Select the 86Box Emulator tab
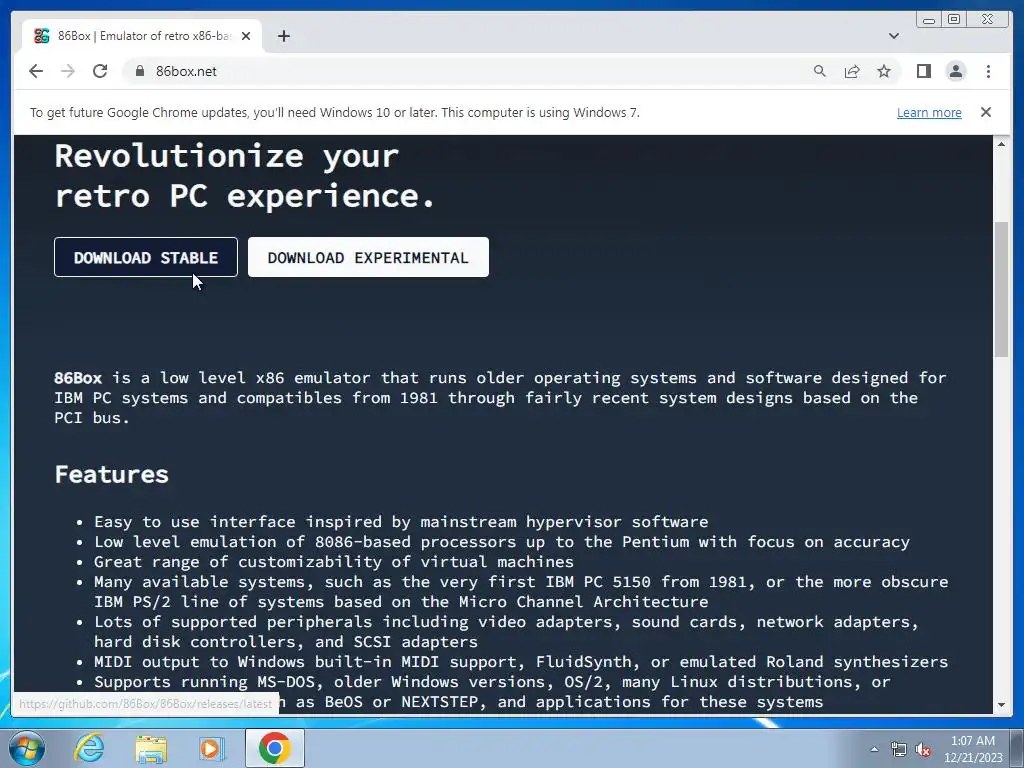Image resolution: width=1024 pixels, height=768 pixels. [142, 36]
